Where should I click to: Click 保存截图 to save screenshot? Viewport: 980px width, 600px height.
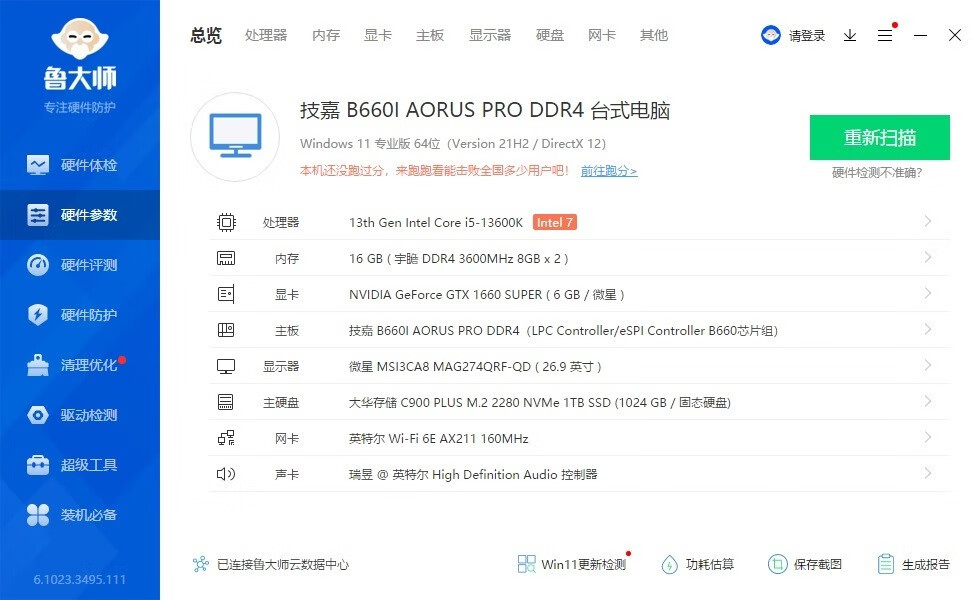click(805, 564)
